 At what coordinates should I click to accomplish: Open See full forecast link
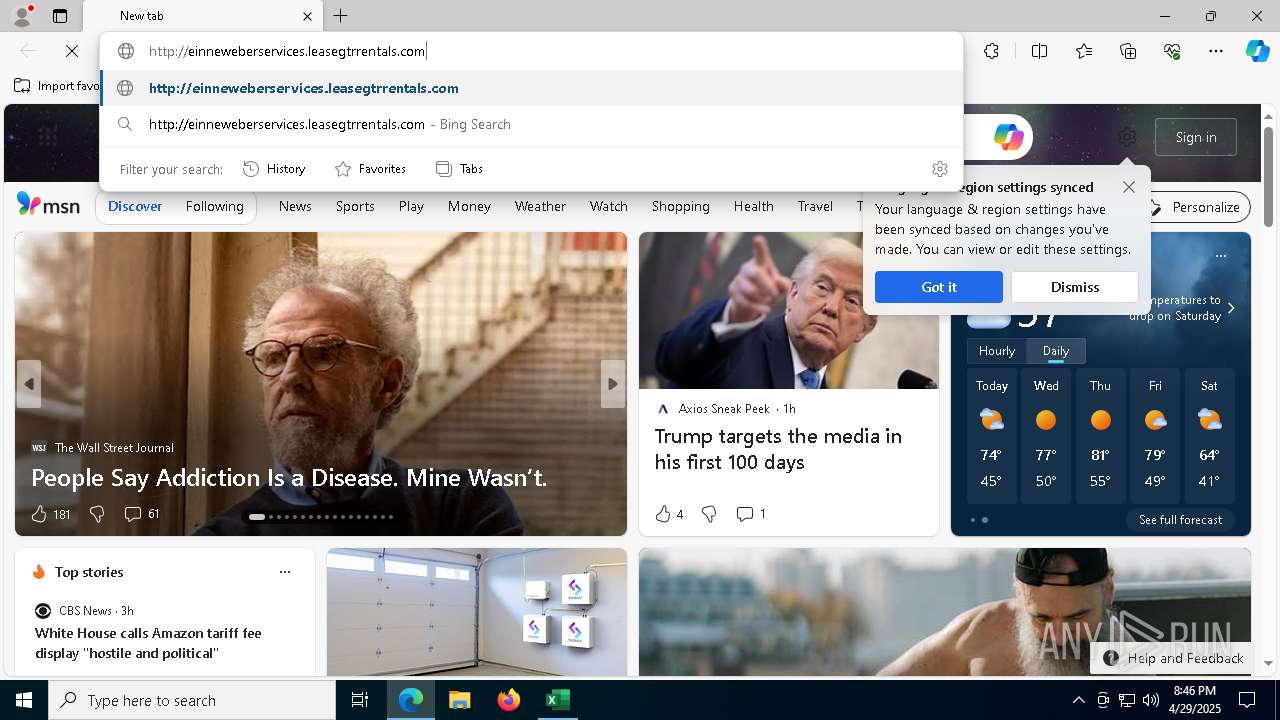1181,520
